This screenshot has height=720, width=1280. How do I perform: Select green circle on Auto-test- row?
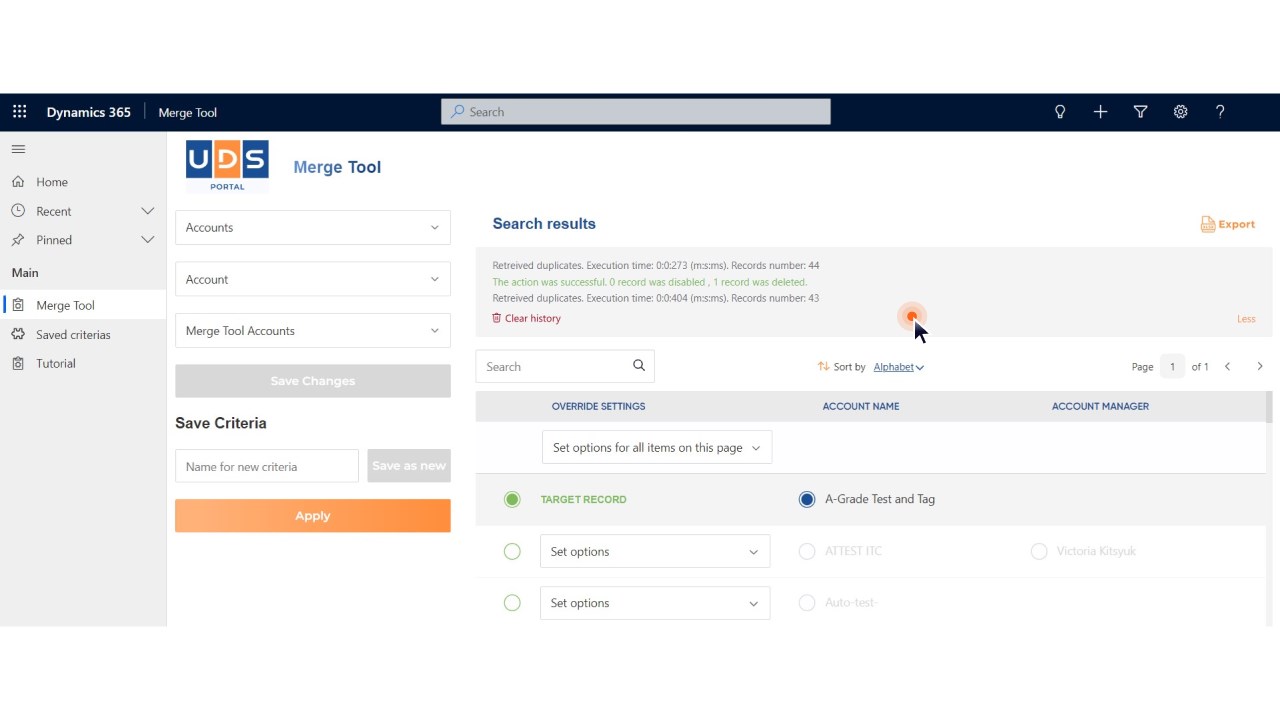click(512, 603)
